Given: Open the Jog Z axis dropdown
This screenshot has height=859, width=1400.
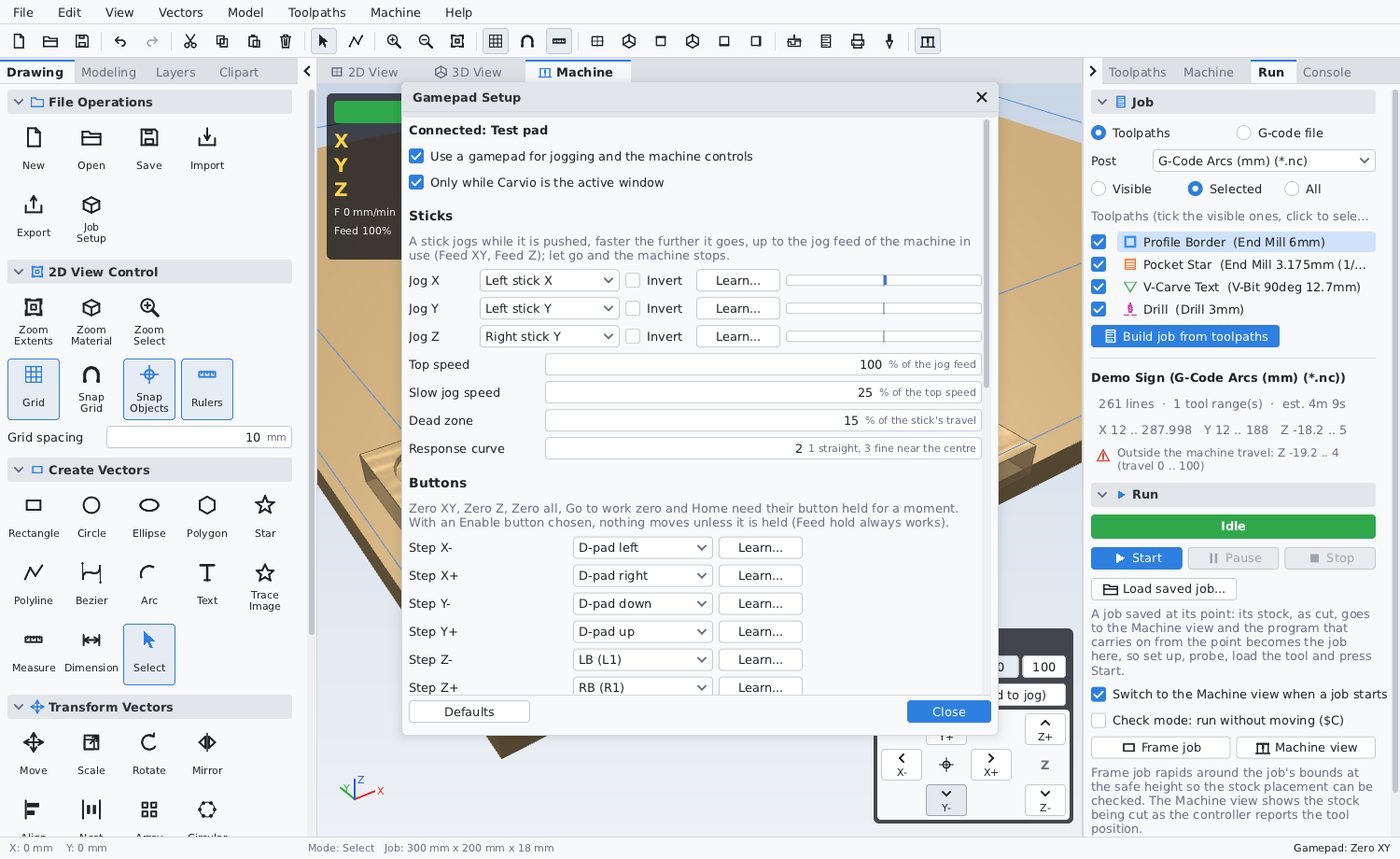Looking at the screenshot, I should (549, 336).
